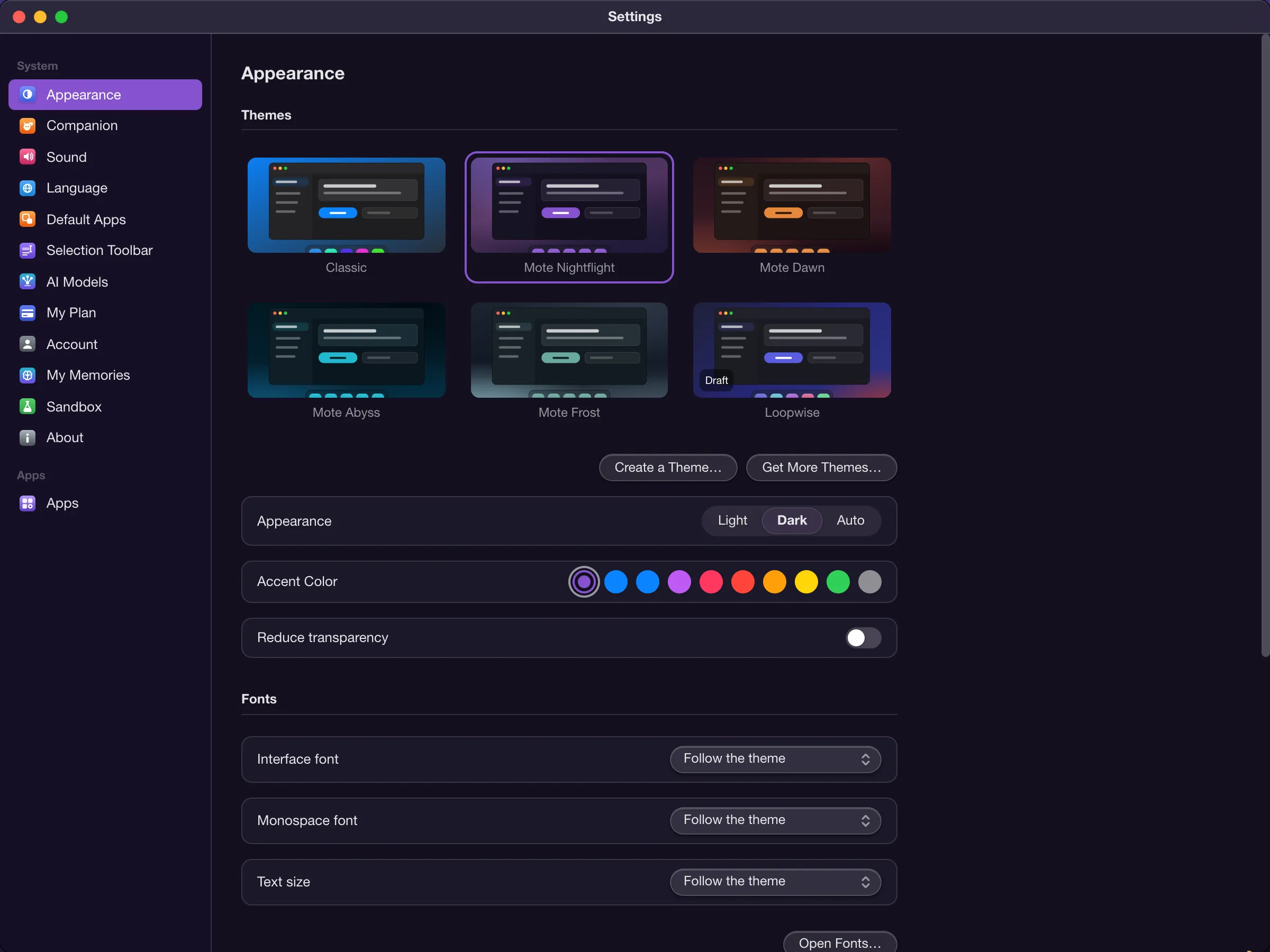Pick the gray accent color swatch
This screenshot has height=952, width=1270.
[870, 582]
